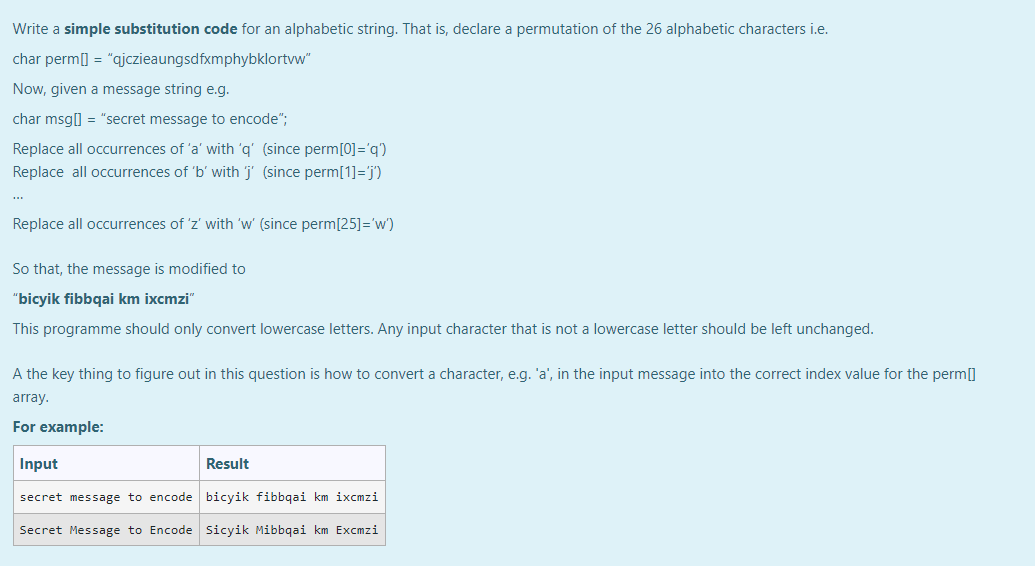Click the 'For example:' heading
1035x566 pixels.
coord(58,427)
